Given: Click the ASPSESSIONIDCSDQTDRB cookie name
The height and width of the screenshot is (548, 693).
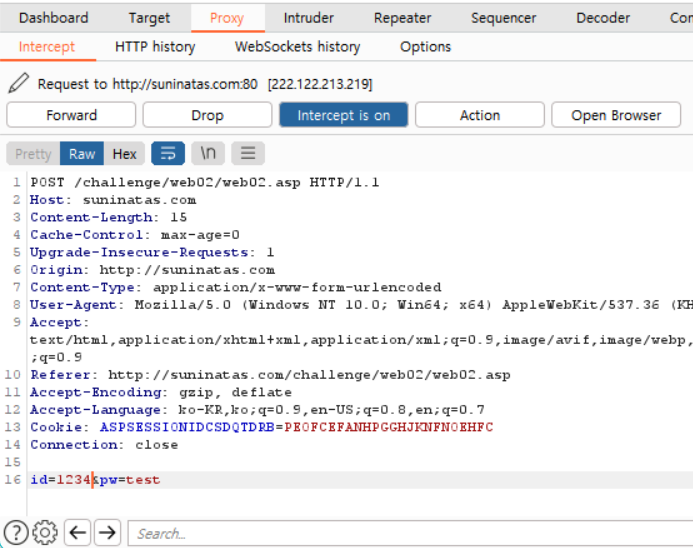Looking at the screenshot, I should [187, 427].
